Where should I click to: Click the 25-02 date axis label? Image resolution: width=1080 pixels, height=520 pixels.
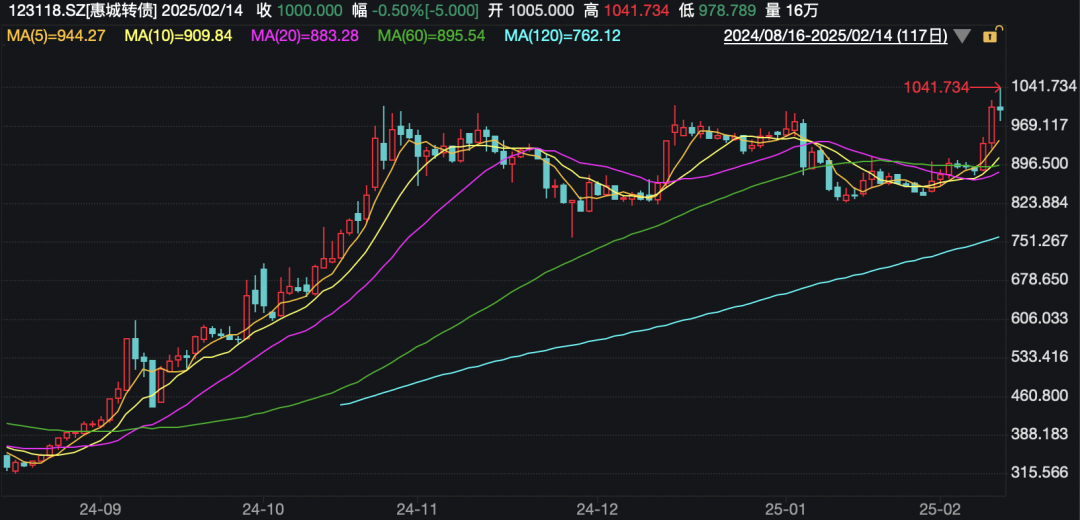[941, 508]
